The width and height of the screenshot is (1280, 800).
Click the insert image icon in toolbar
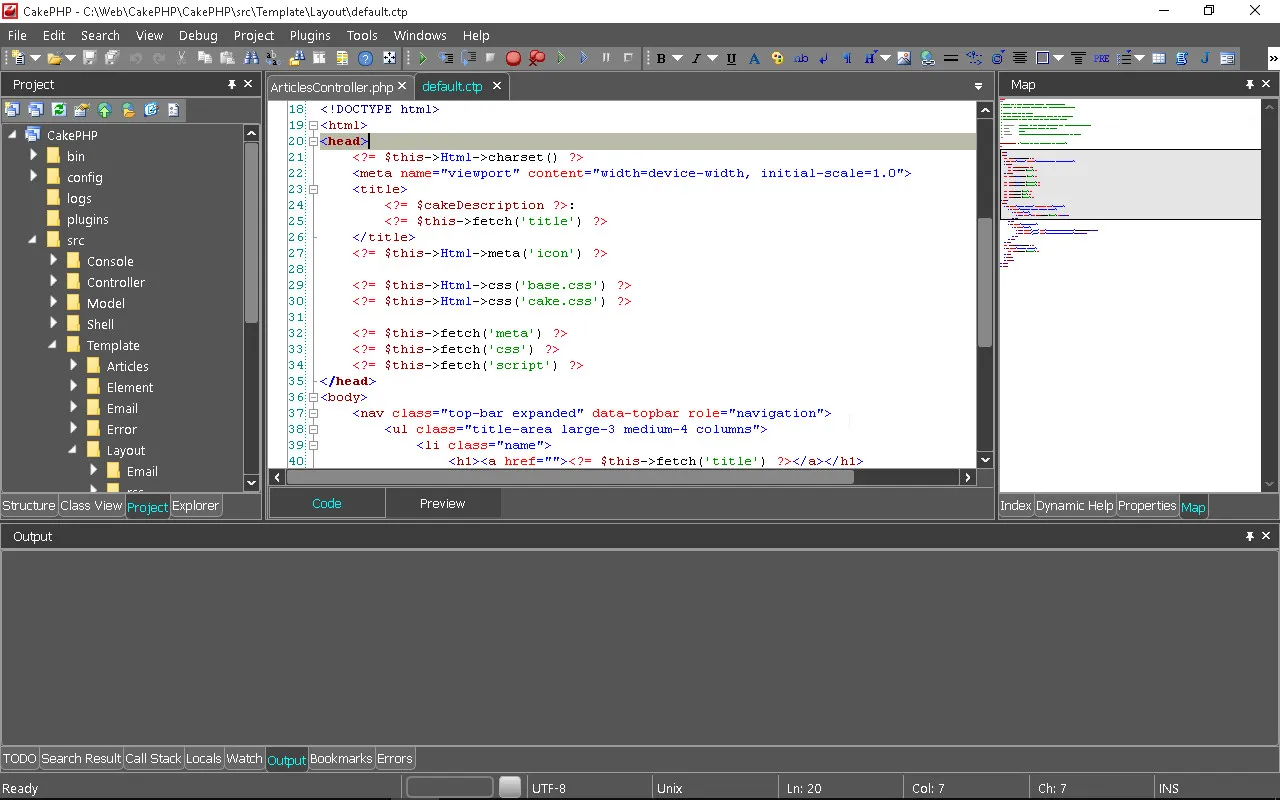pos(904,59)
